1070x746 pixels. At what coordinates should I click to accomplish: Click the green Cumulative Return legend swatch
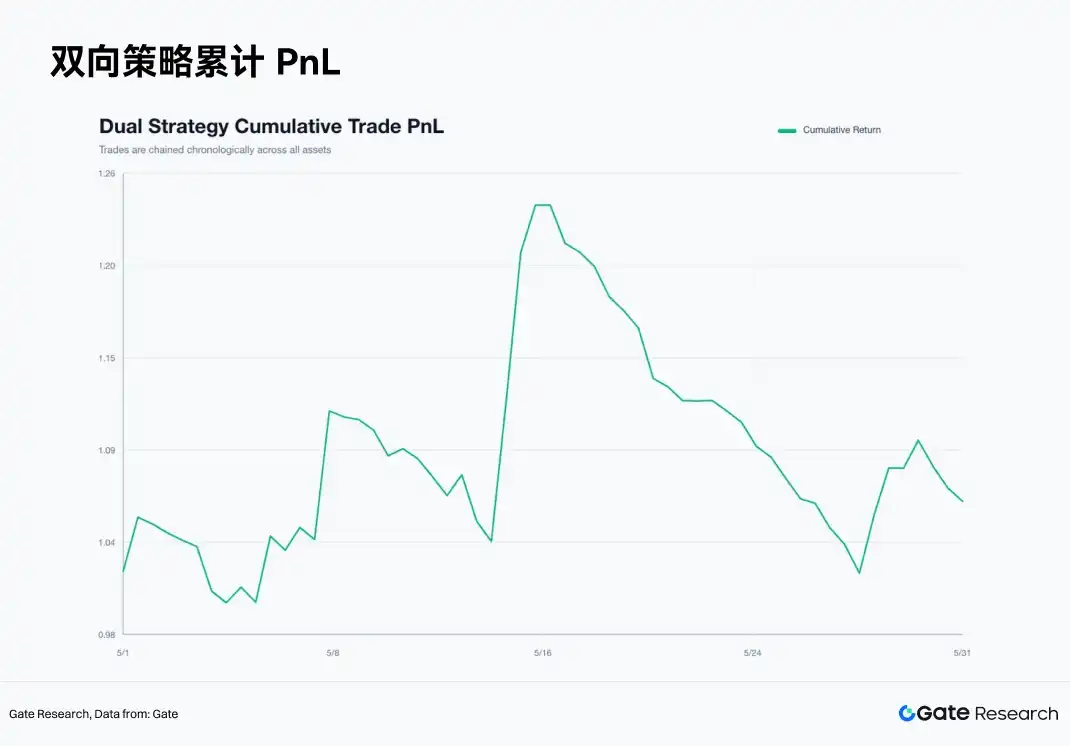click(787, 130)
